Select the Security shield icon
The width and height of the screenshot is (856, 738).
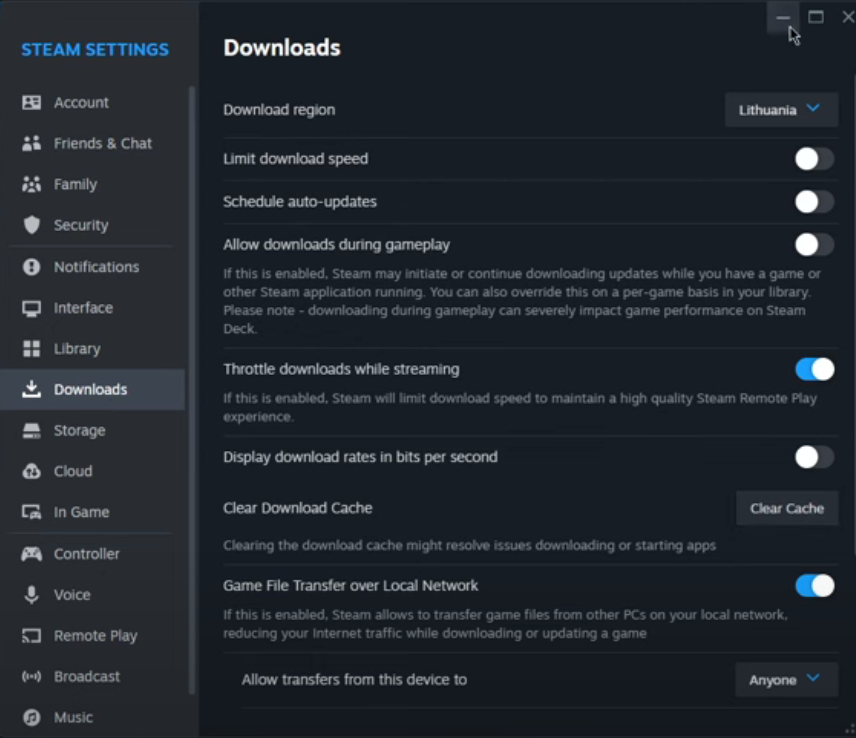point(32,226)
